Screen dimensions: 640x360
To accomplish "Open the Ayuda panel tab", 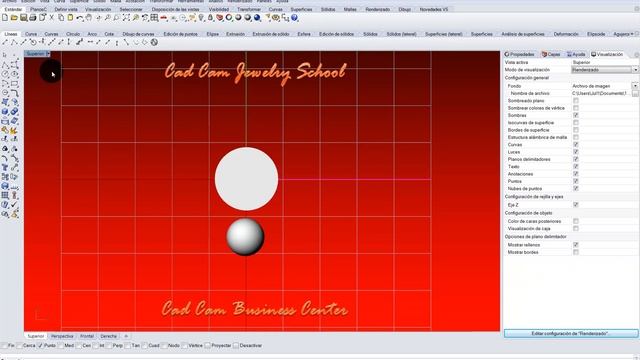I will click(x=576, y=54).
